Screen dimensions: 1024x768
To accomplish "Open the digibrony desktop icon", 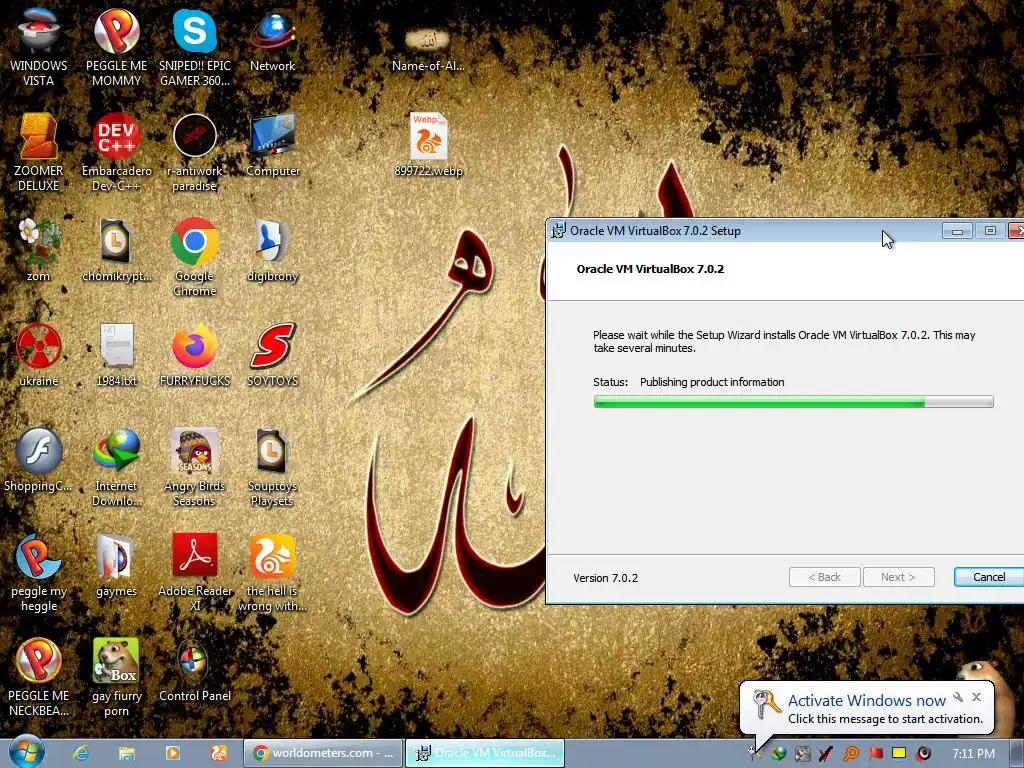I will pyautogui.click(x=272, y=250).
